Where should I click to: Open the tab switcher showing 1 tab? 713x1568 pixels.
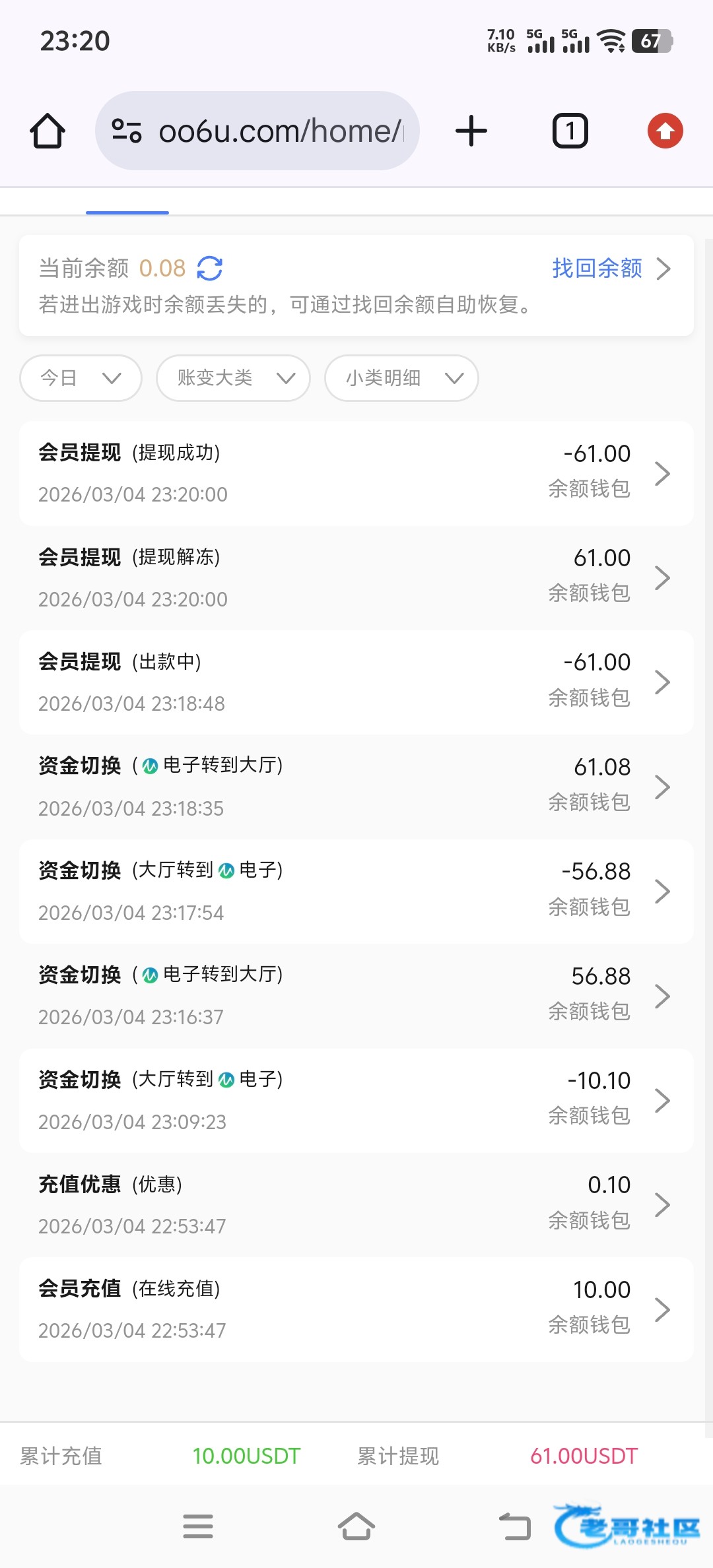coord(570,131)
